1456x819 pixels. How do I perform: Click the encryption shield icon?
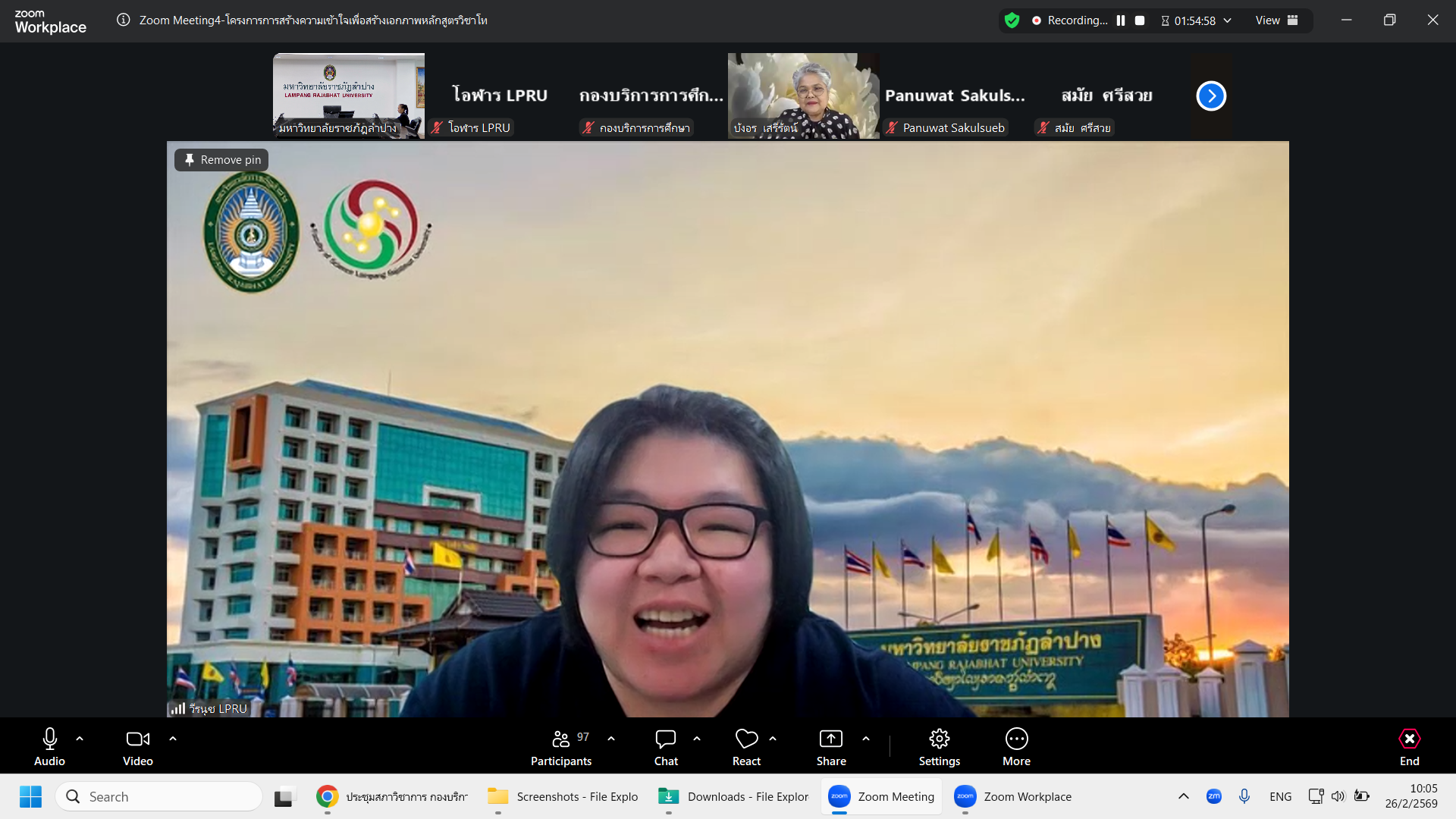tap(1012, 20)
